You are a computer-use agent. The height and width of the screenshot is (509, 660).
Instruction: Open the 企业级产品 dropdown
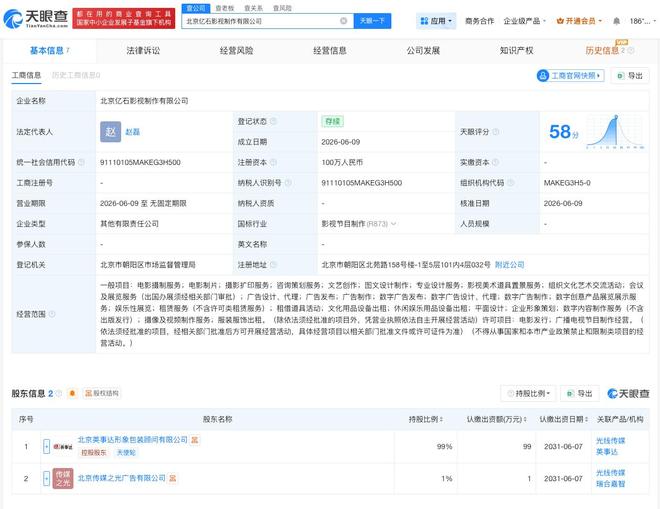pyautogui.click(x=524, y=21)
